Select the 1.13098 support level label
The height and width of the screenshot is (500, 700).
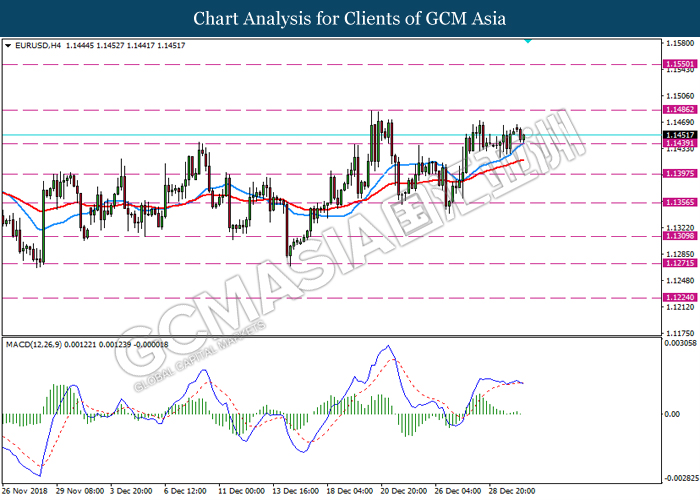[x=679, y=236]
